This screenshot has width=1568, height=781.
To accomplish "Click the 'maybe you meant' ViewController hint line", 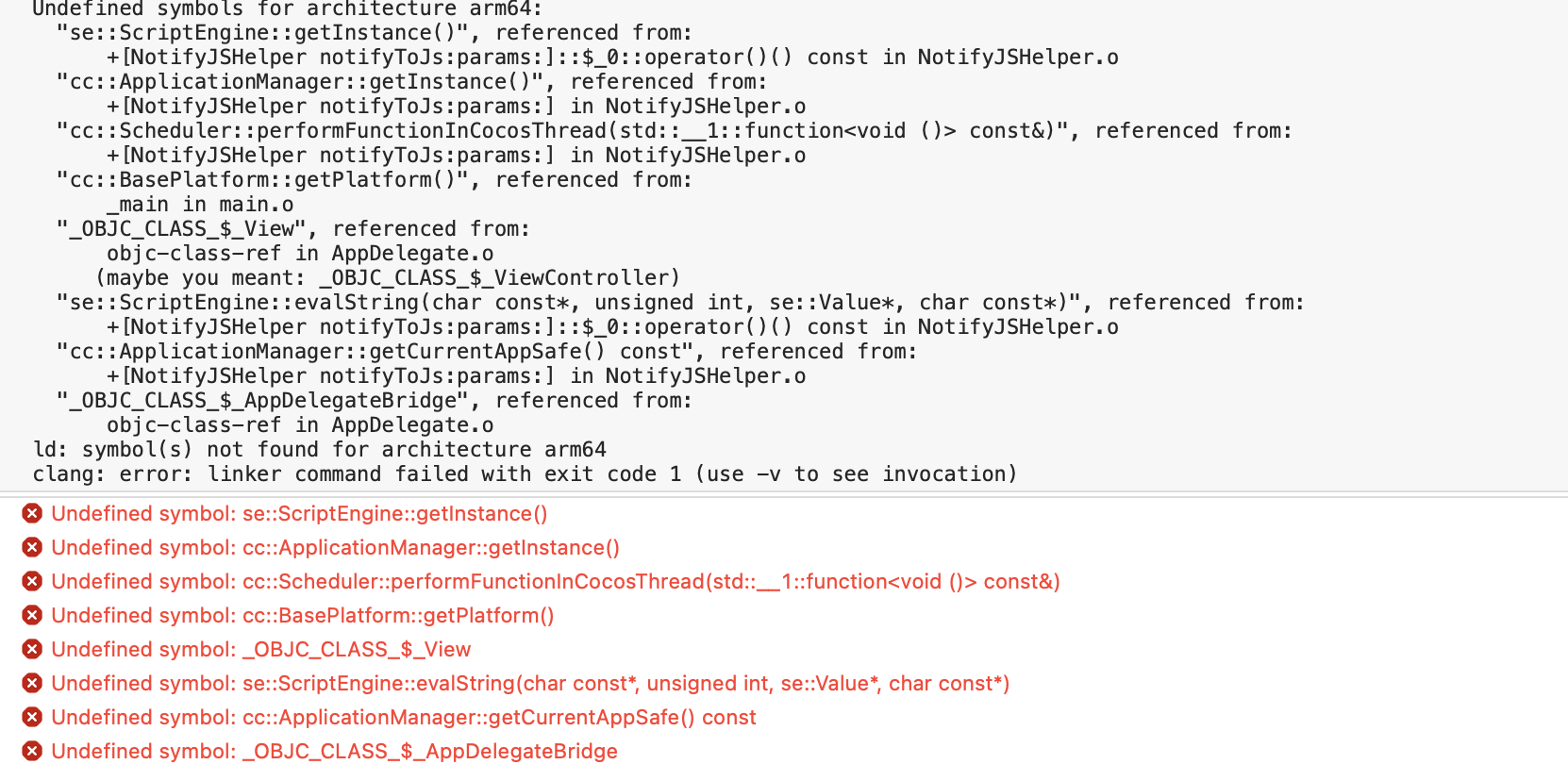I will coord(388,277).
